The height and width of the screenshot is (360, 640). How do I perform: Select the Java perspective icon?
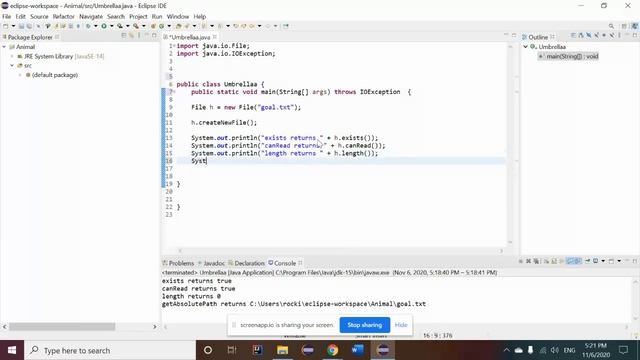coord(635,26)
